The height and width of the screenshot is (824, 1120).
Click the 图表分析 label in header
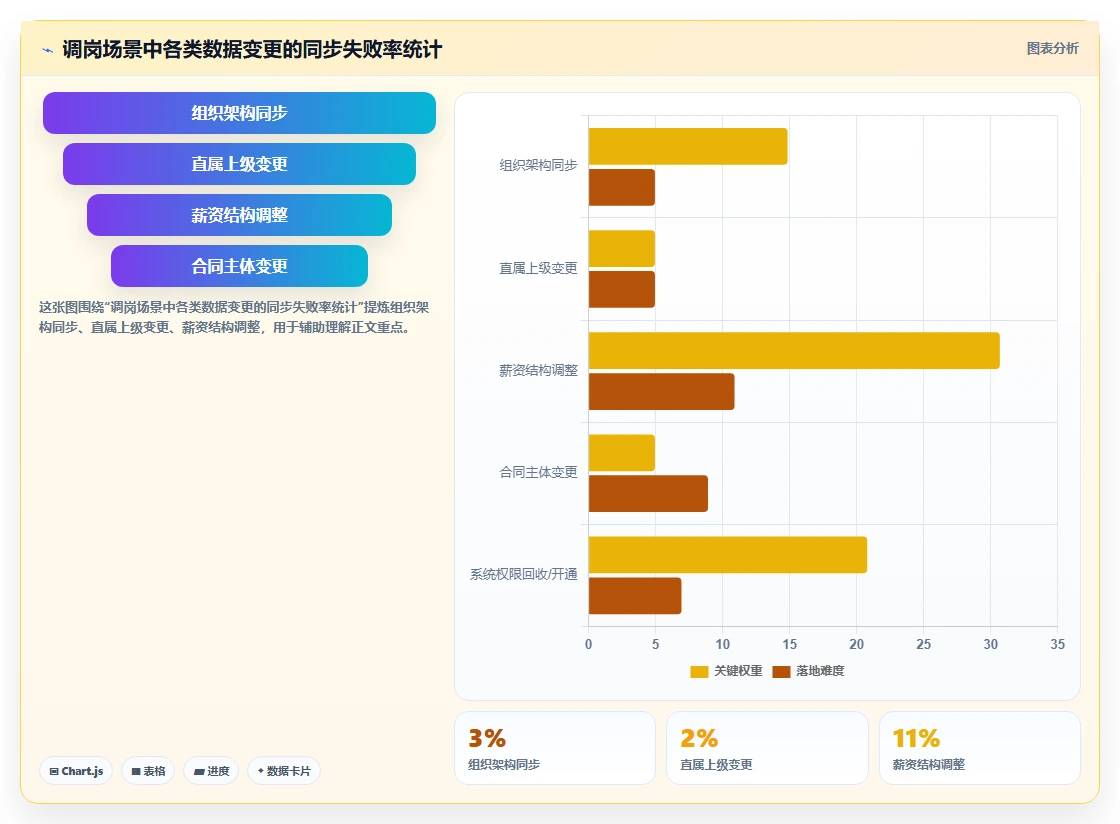click(x=1052, y=49)
